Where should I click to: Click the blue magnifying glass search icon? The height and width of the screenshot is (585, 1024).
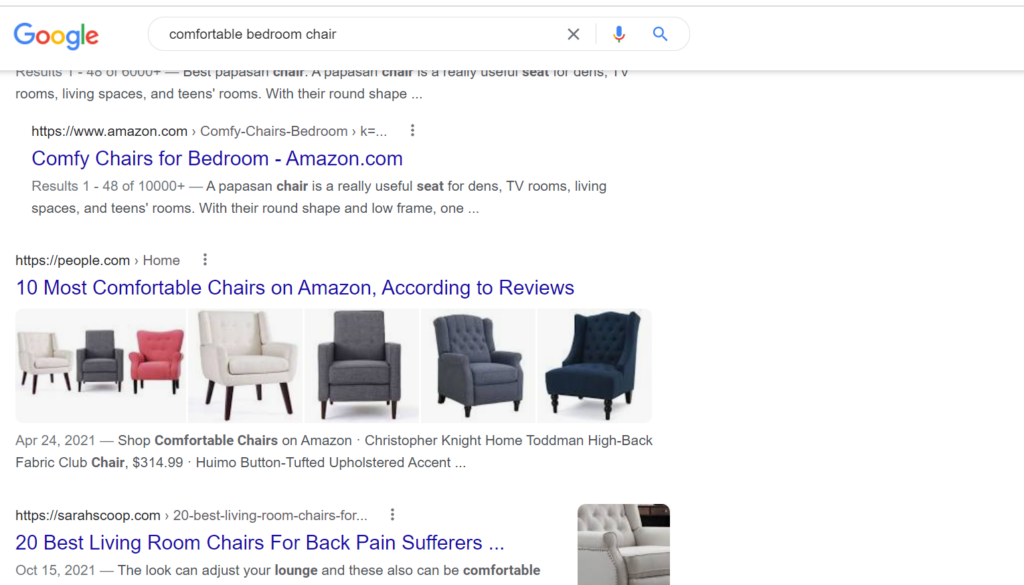[660, 34]
